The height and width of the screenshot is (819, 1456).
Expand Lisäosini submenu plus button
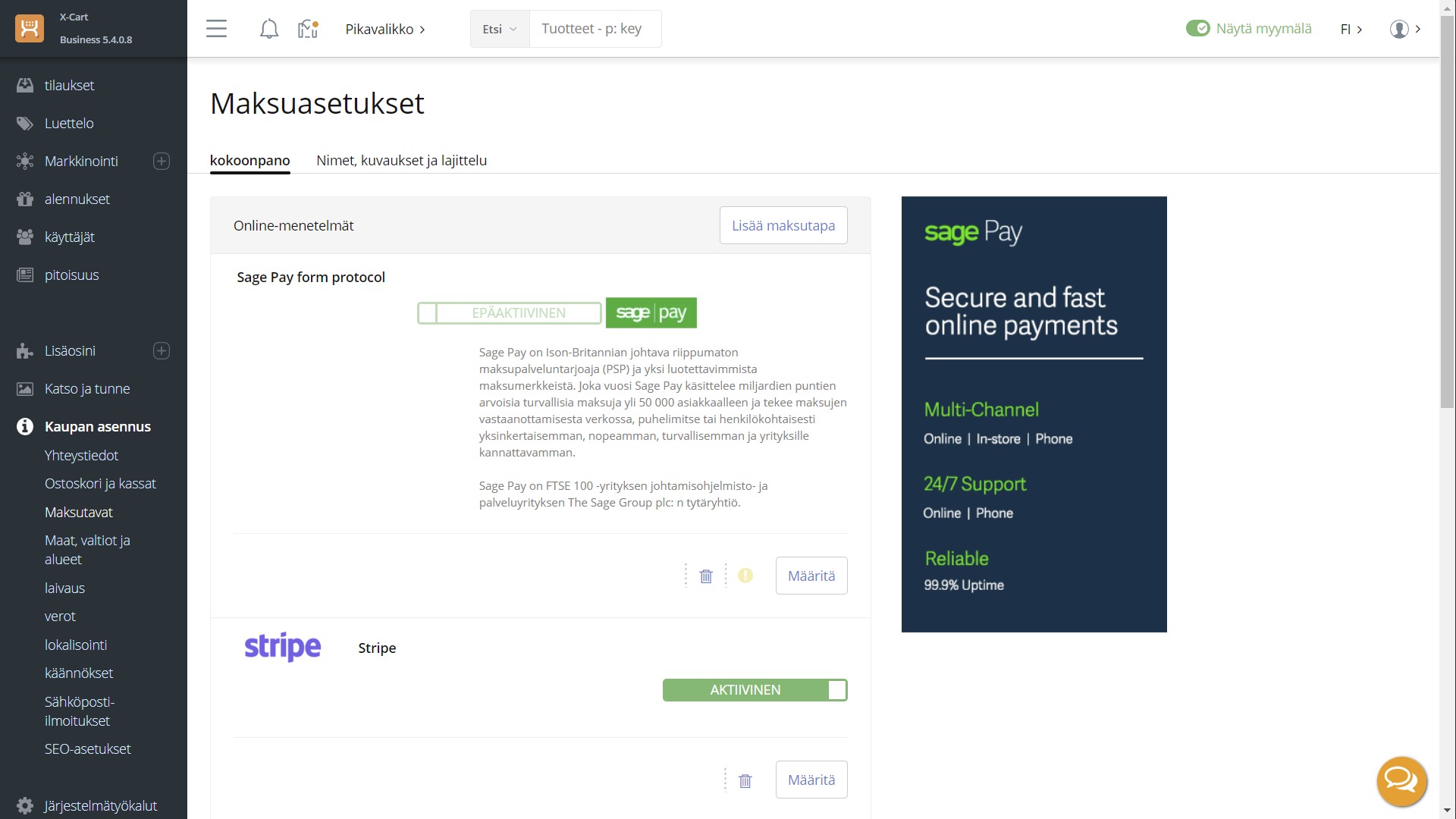click(x=162, y=350)
